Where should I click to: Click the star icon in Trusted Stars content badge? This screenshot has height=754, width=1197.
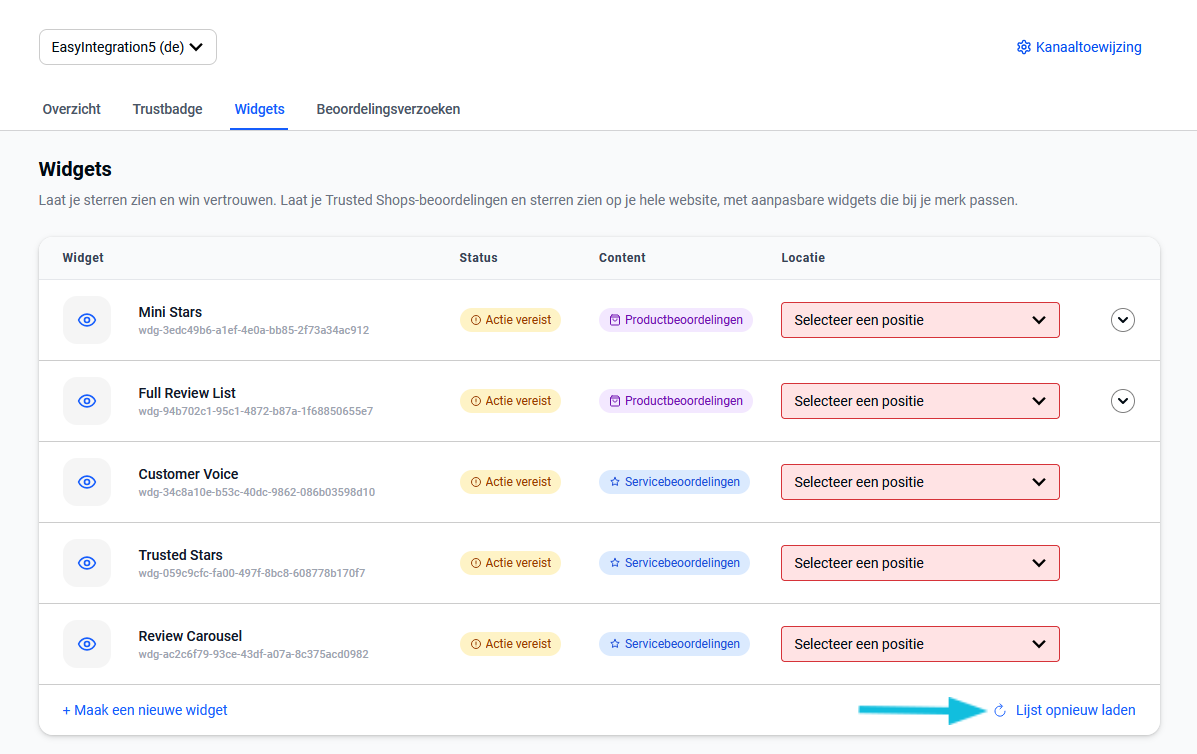point(615,563)
